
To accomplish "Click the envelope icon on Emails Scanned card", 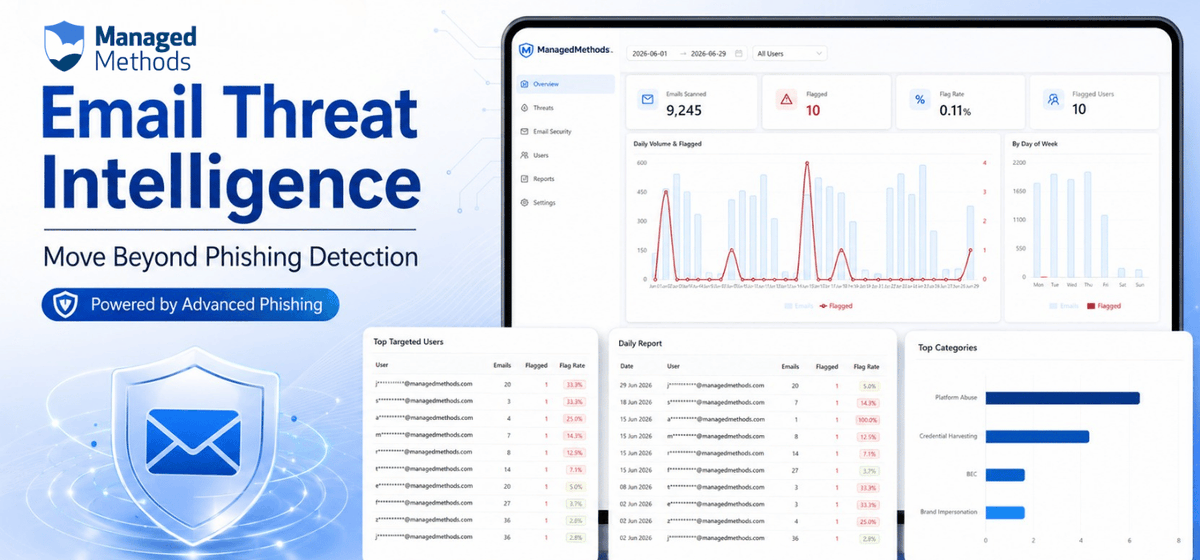I will click(x=647, y=100).
